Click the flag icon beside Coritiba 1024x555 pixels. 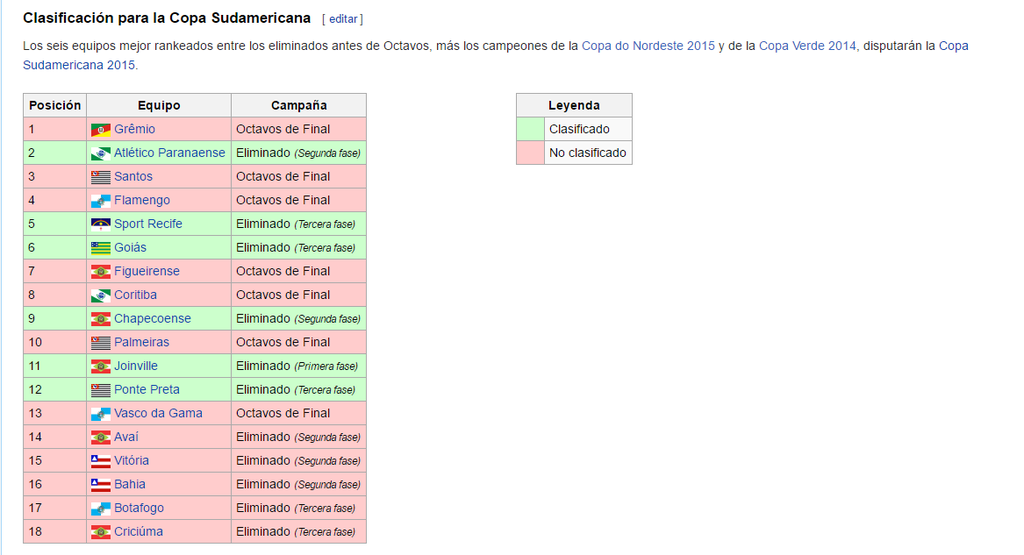pos(101,296)
